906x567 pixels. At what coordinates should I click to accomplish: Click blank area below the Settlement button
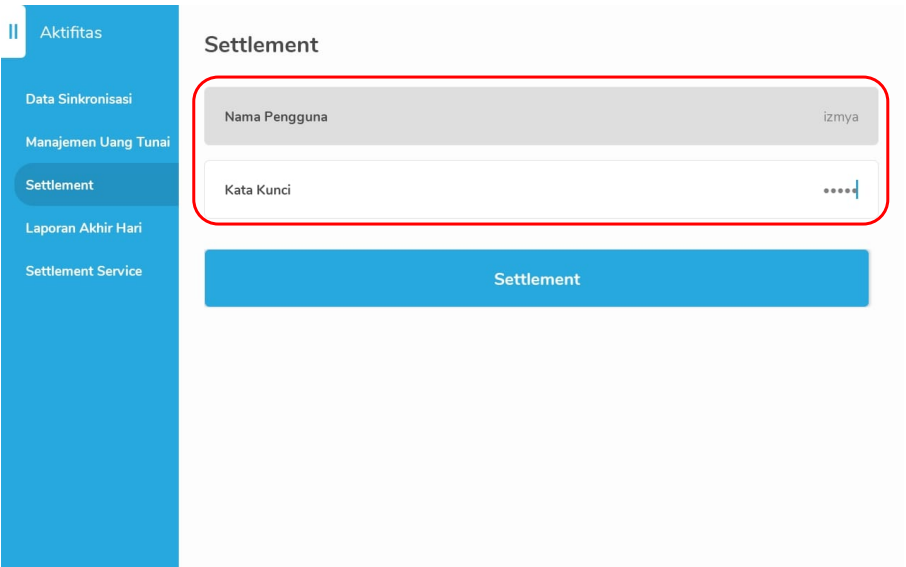click(x=540, y=430)
